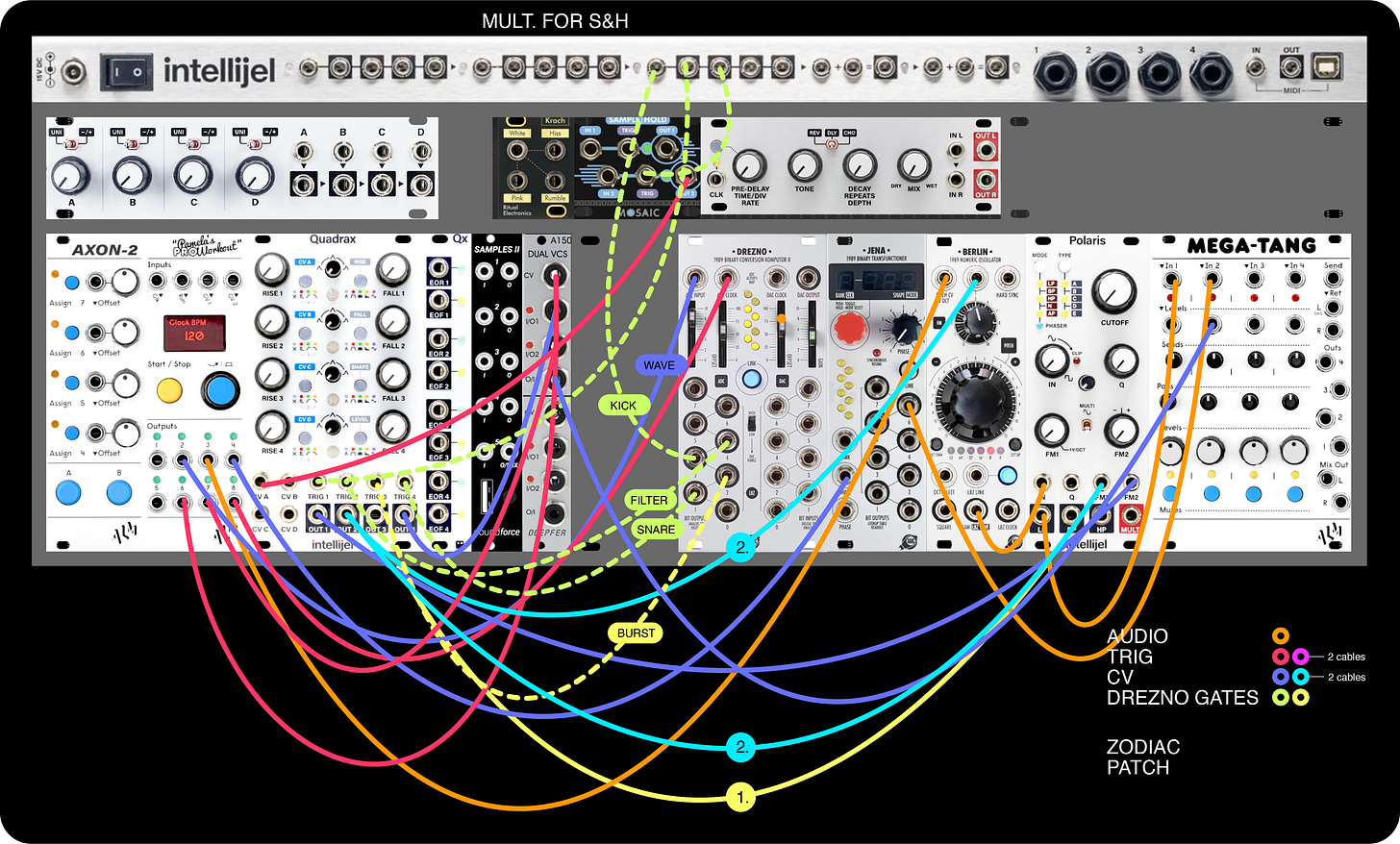This screenshot has width=1400, height=844.
Task: Click quarter-inch output jack 1 on case
Action: pyautogui.click(x=1056, y=73)
